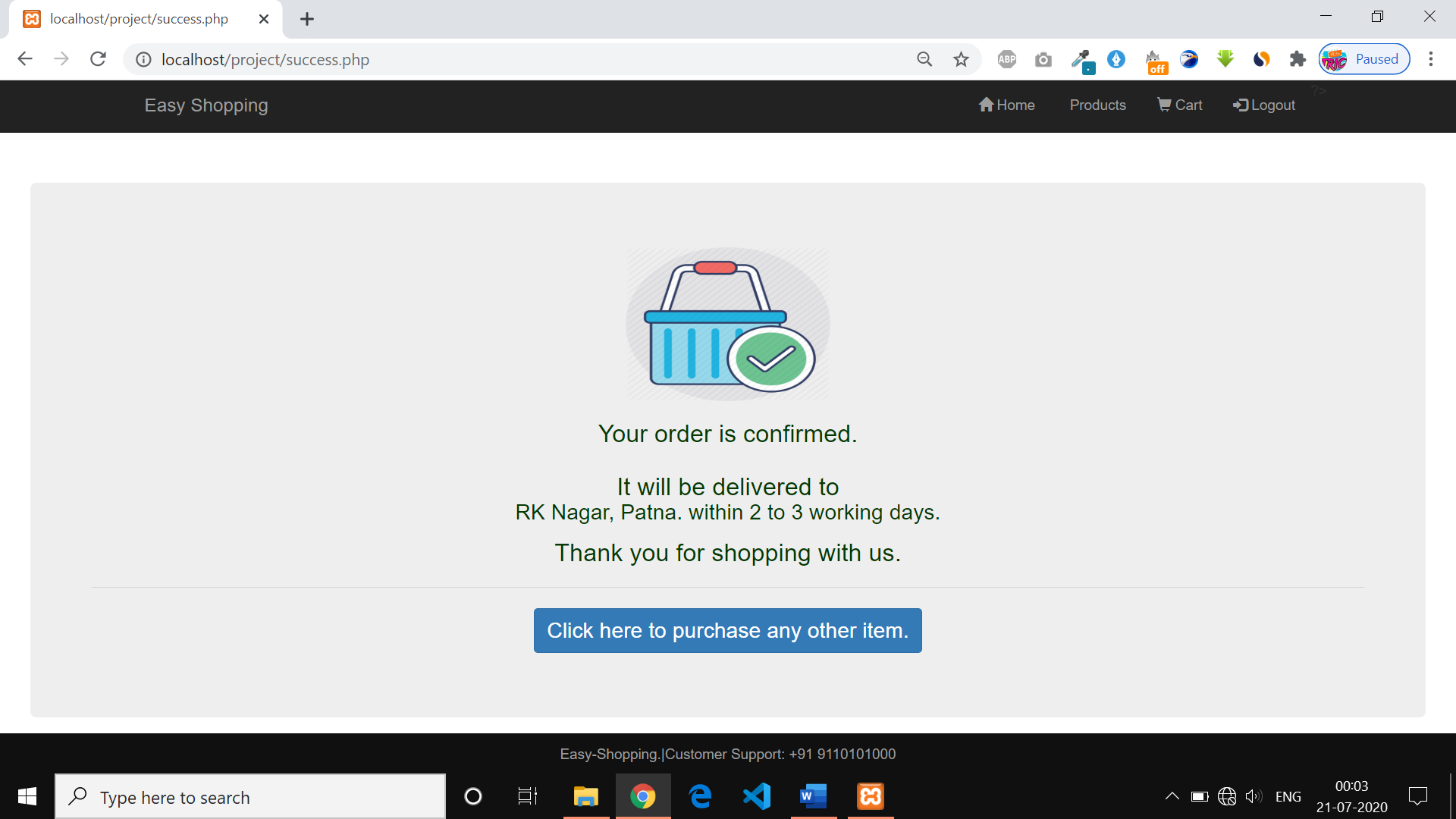
Task: Click the Logout link
Action: coord(1264,105)
